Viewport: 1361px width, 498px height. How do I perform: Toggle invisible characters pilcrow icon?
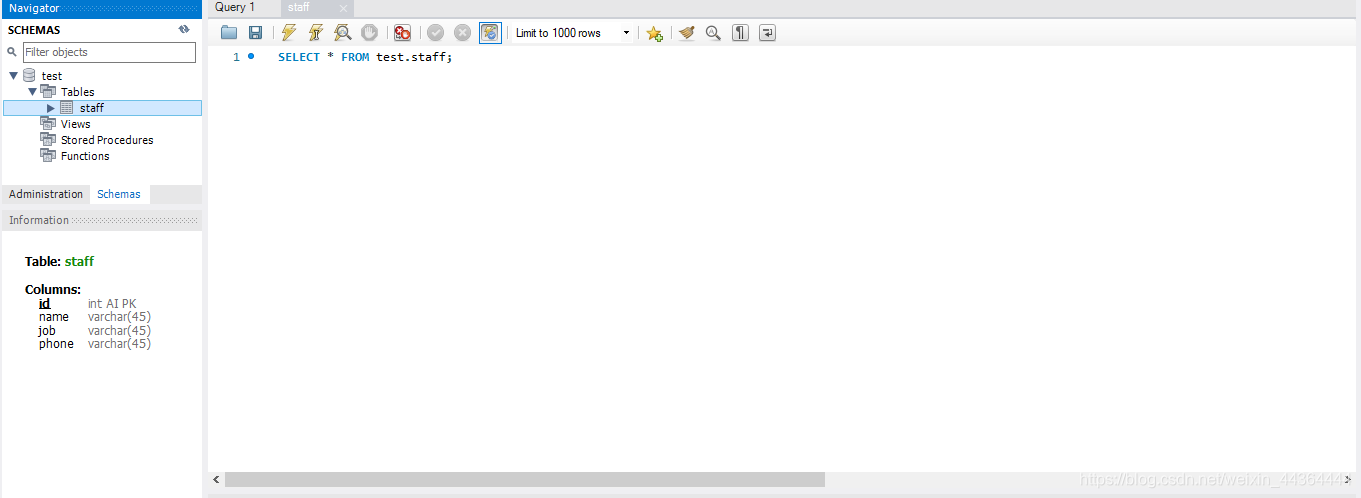(x=740, y=33)
